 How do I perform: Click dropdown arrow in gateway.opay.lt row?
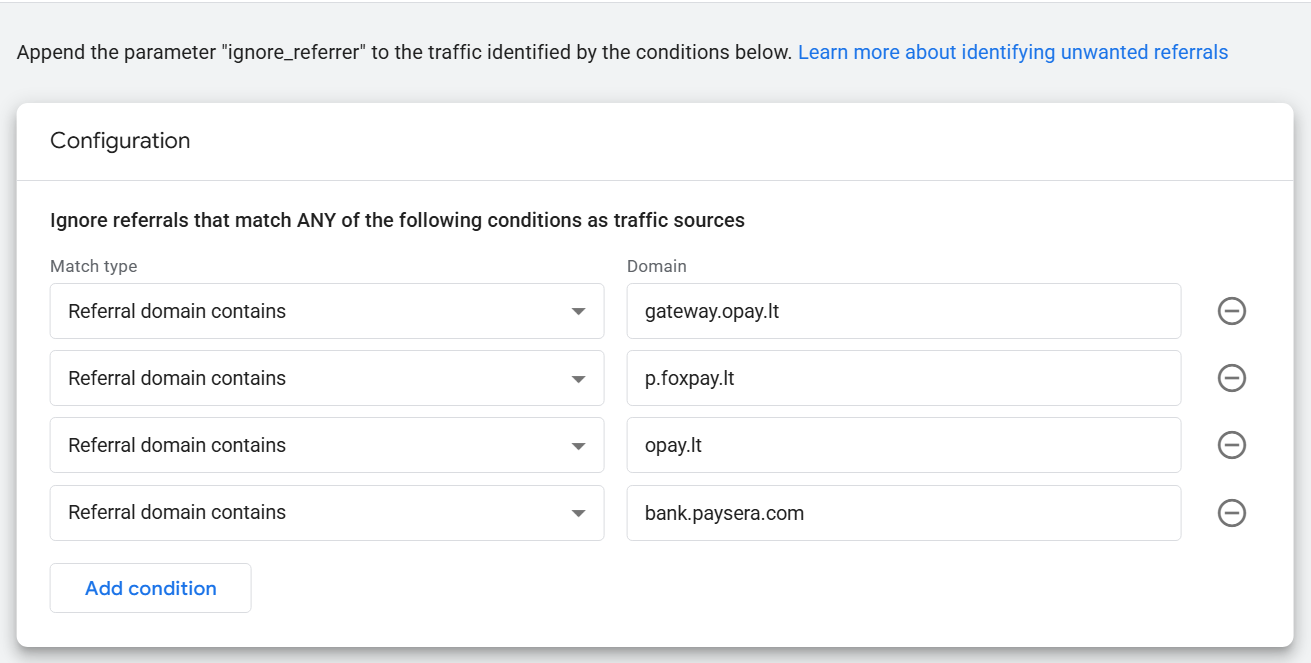(578, 312)
